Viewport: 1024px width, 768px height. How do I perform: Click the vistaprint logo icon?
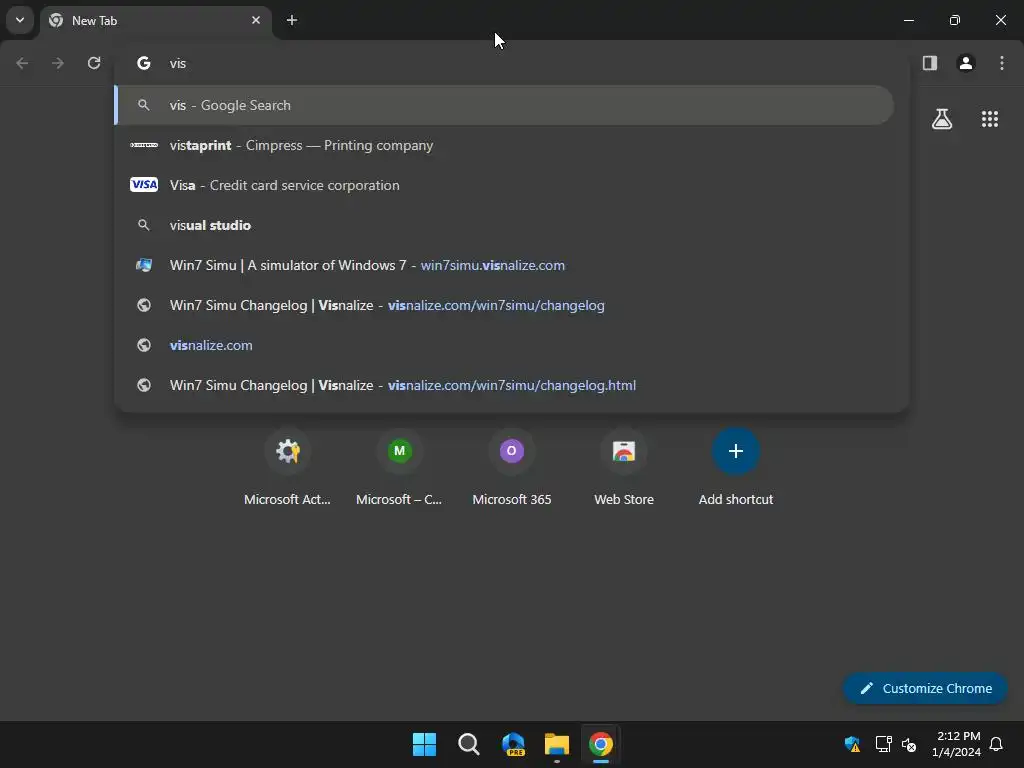(x=144, y=145)
